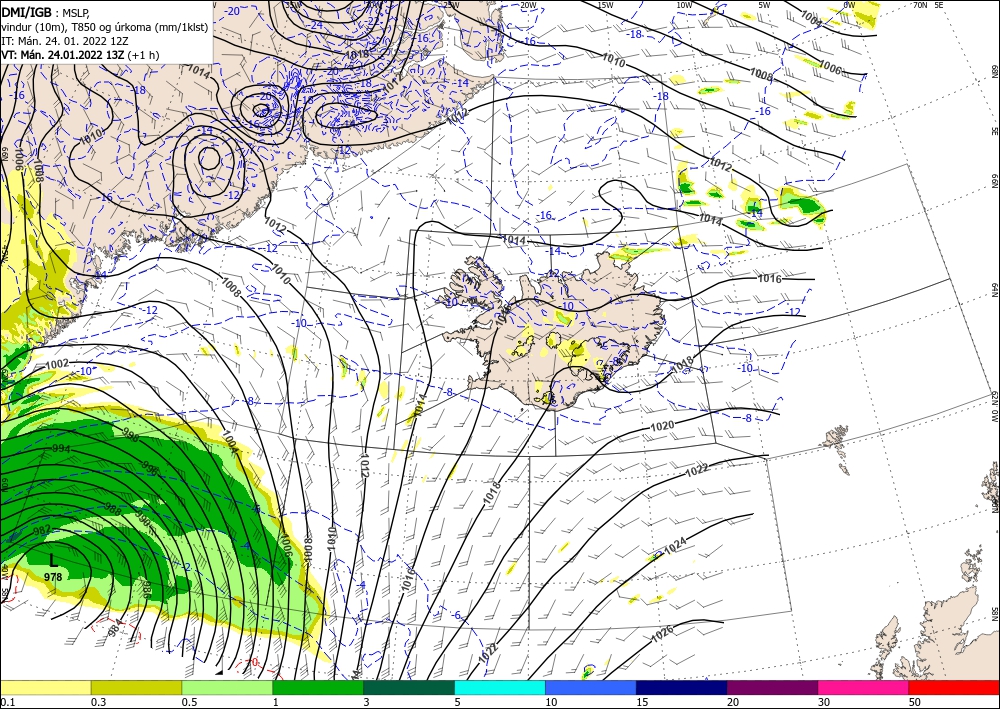Click the "978" central pressure value
The image size is (1000, 709).
point(53,577)
